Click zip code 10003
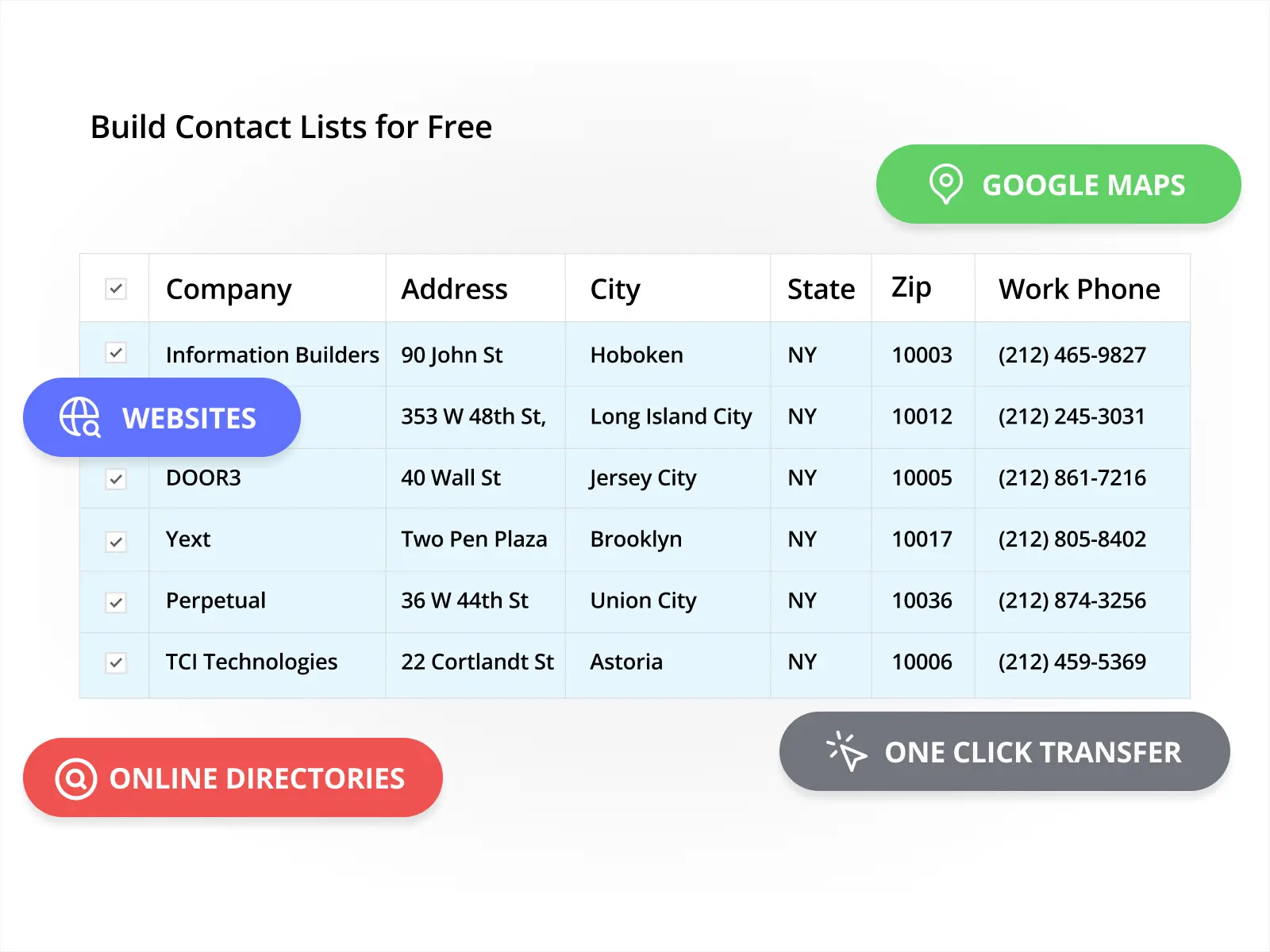The width and height of the screenshot is (1270, 952). coord(922,355)
